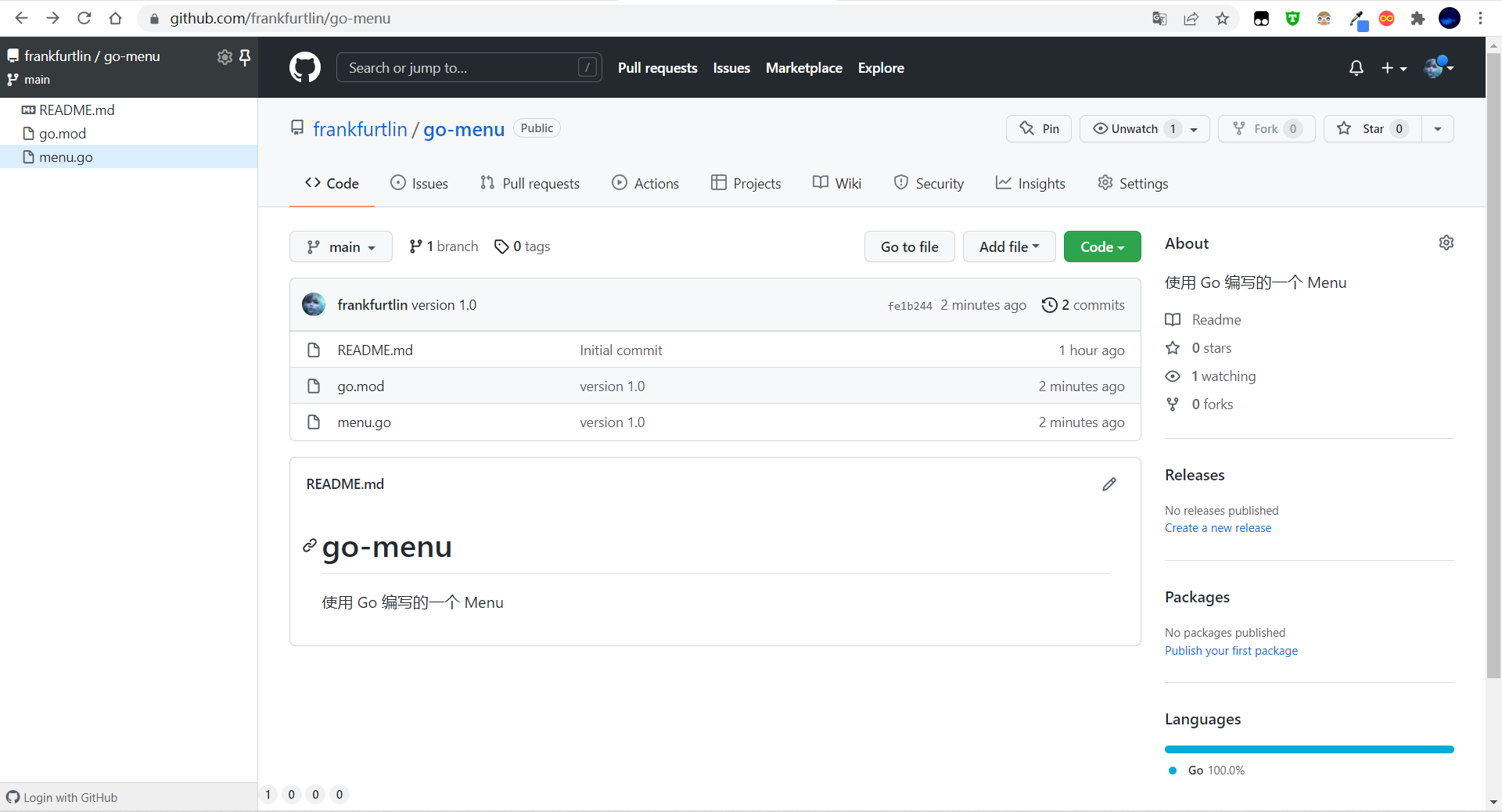The height and width of the screenshot is (812, 1502).
Task: Edit README with pencil icon
Action: [x=1109, y=484]
